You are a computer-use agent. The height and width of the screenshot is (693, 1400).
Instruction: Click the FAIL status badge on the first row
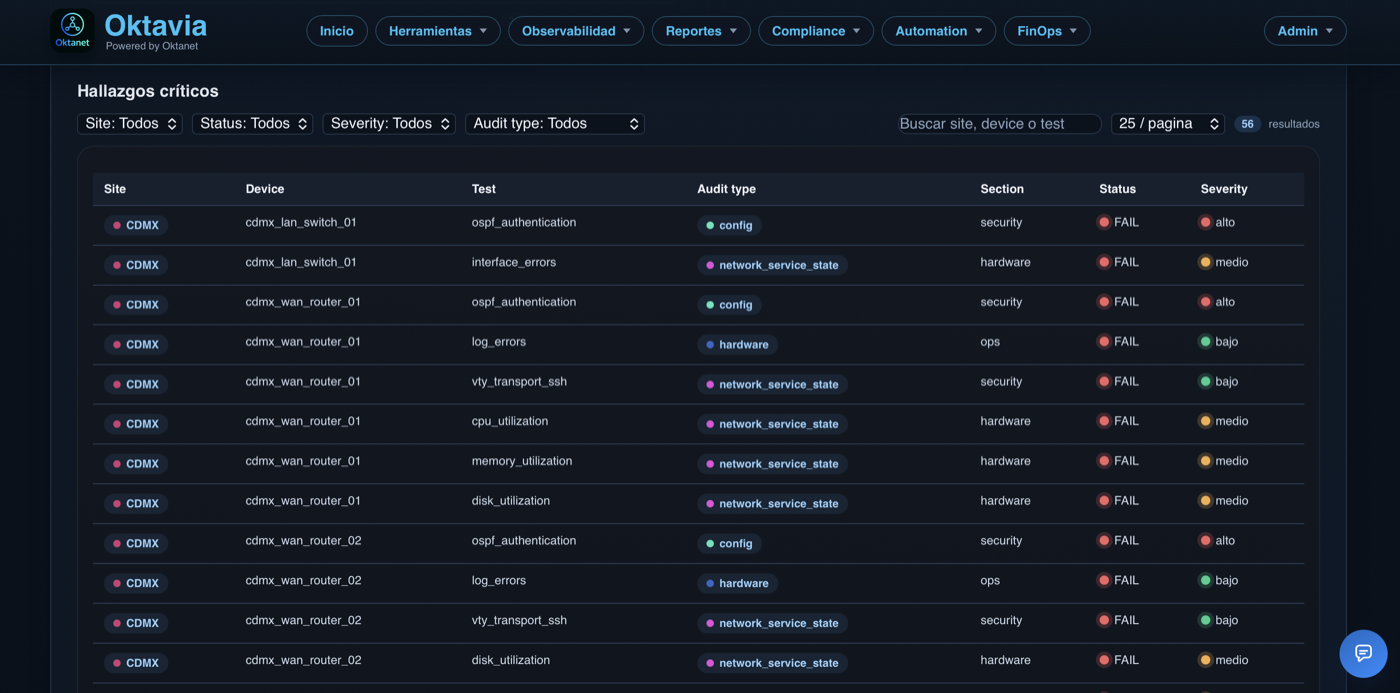point(1117,222)
